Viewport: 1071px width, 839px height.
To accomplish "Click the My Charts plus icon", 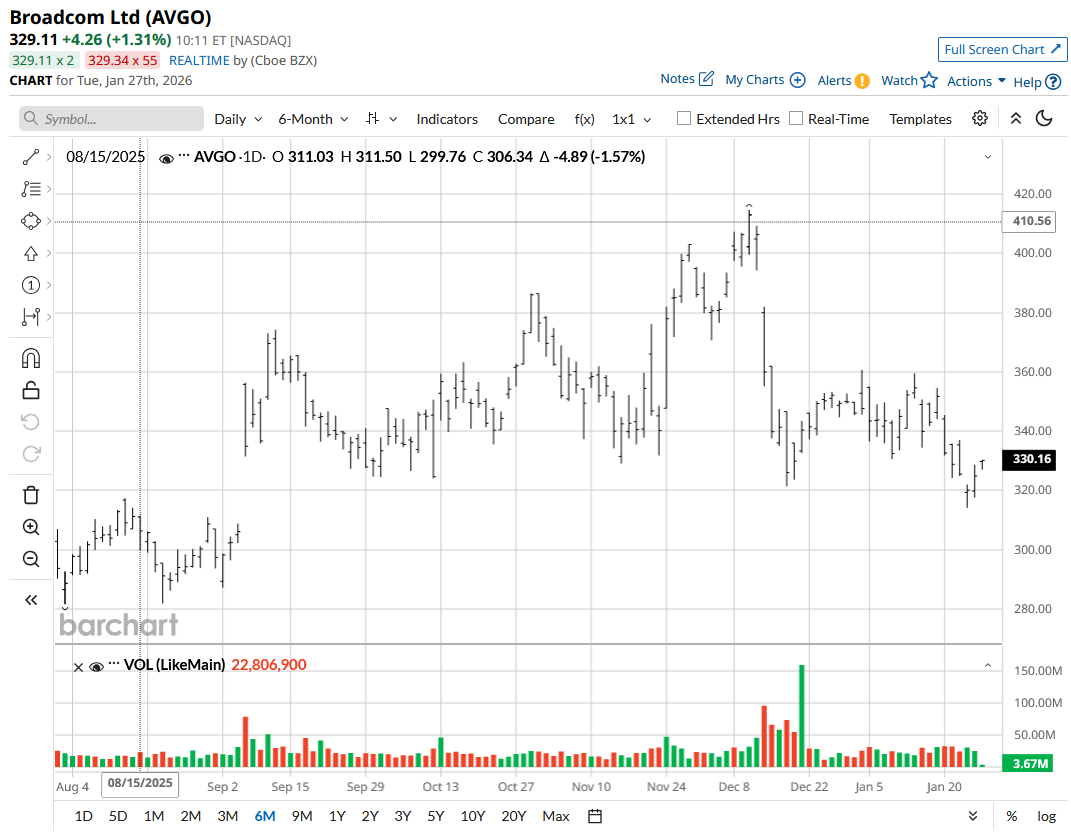I will (797, 80).
